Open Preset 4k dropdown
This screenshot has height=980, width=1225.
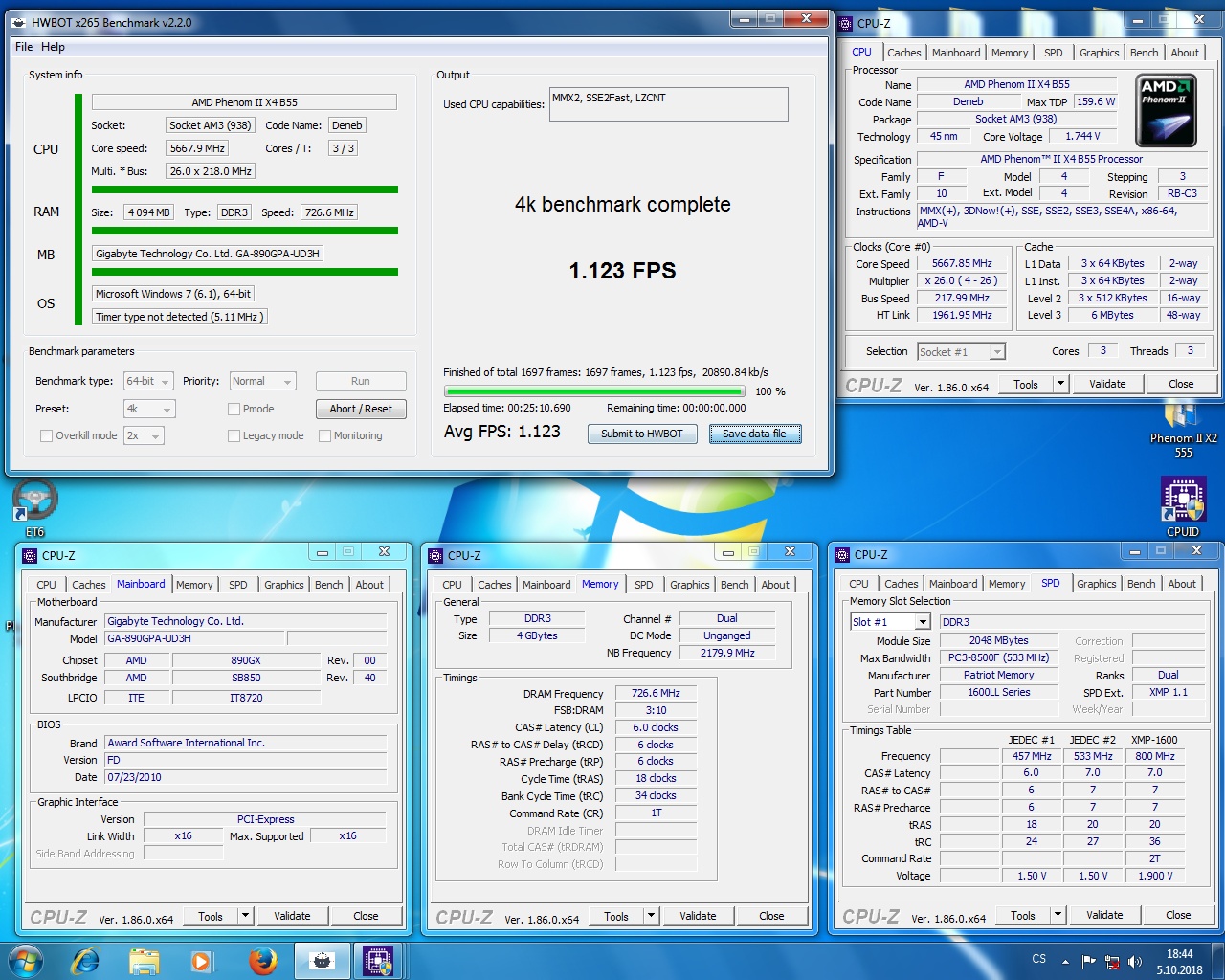(149, 409)
